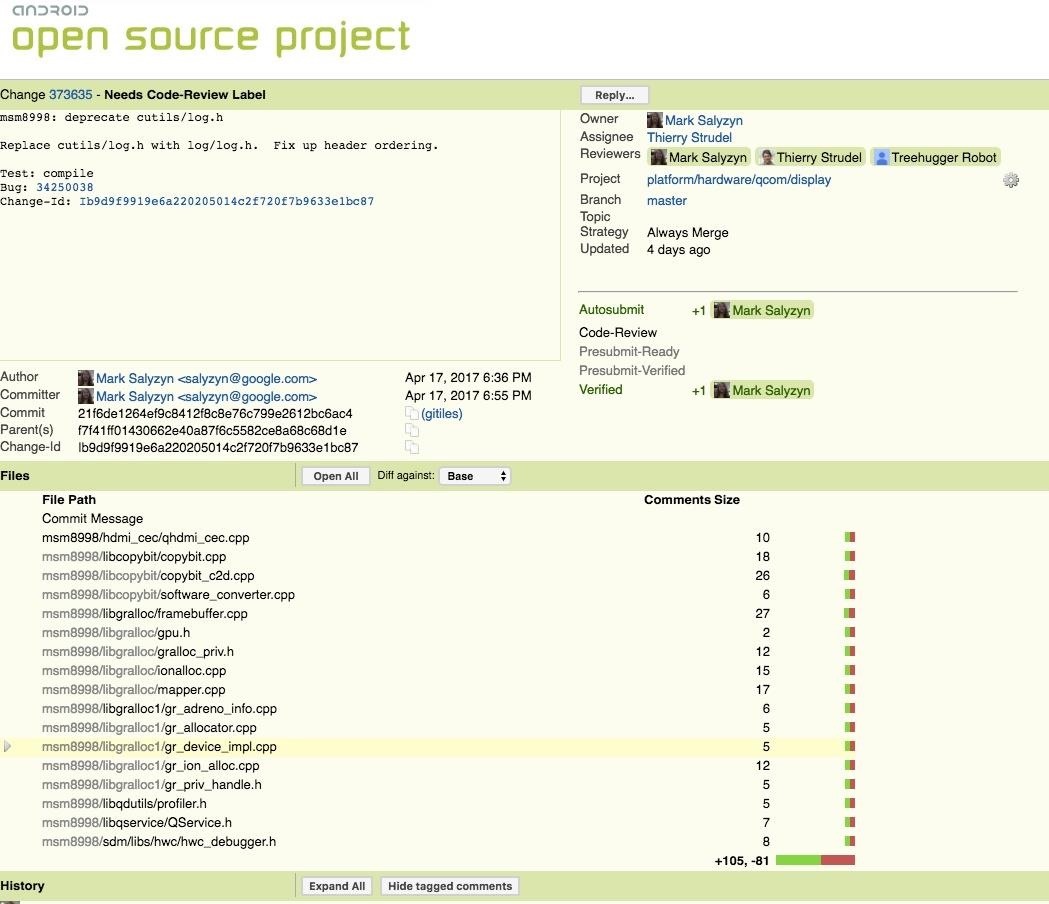Click the Change-Id link in commit message
This screenshot has width=1049, height=904.
226,201
